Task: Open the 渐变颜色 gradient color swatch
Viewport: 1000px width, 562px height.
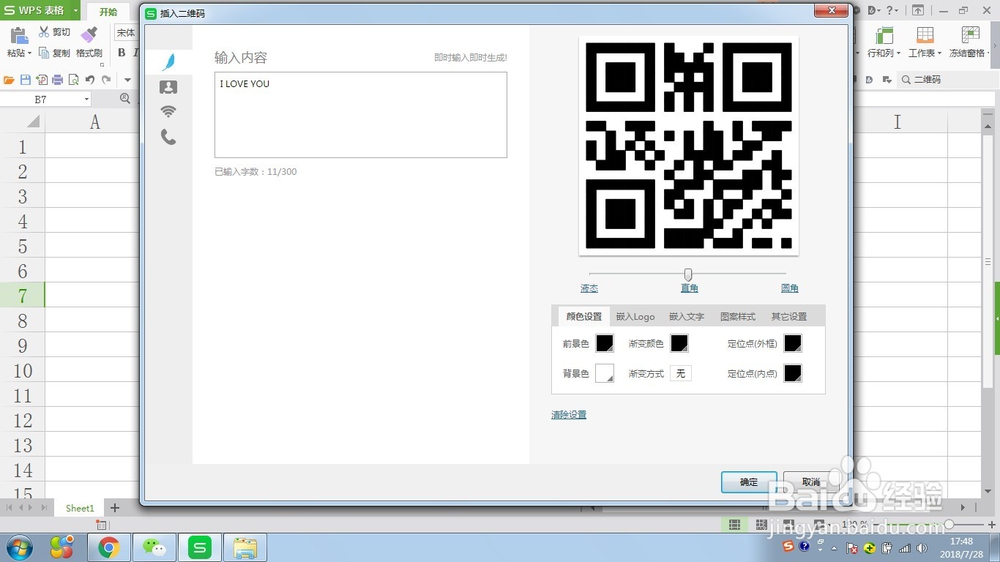Action: coord(679,343)
